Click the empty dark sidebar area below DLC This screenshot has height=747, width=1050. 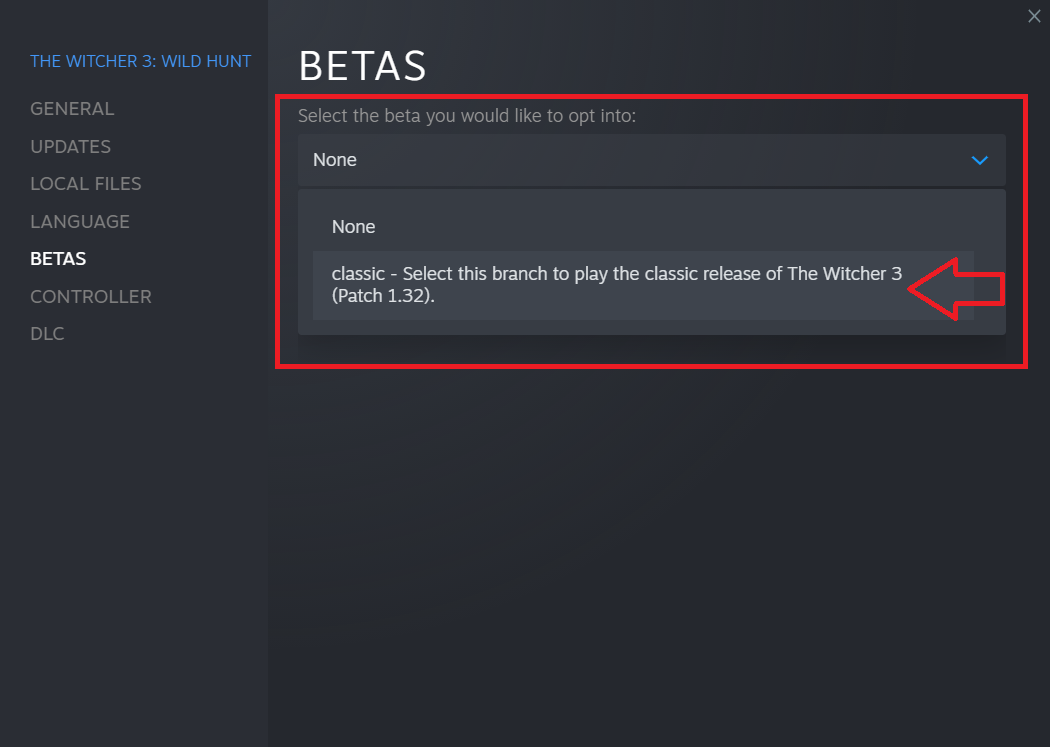tap(134, 540)
